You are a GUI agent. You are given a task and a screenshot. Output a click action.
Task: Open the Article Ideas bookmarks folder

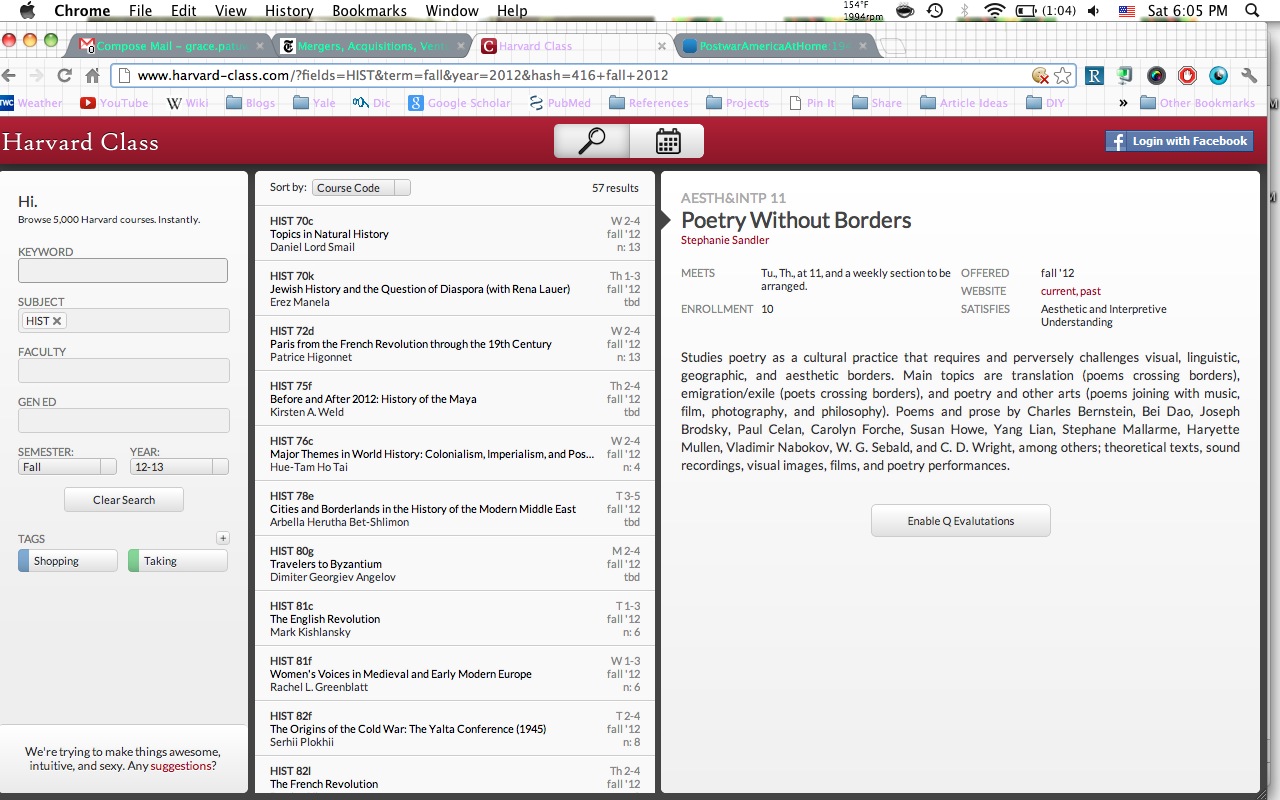[964, 103]
